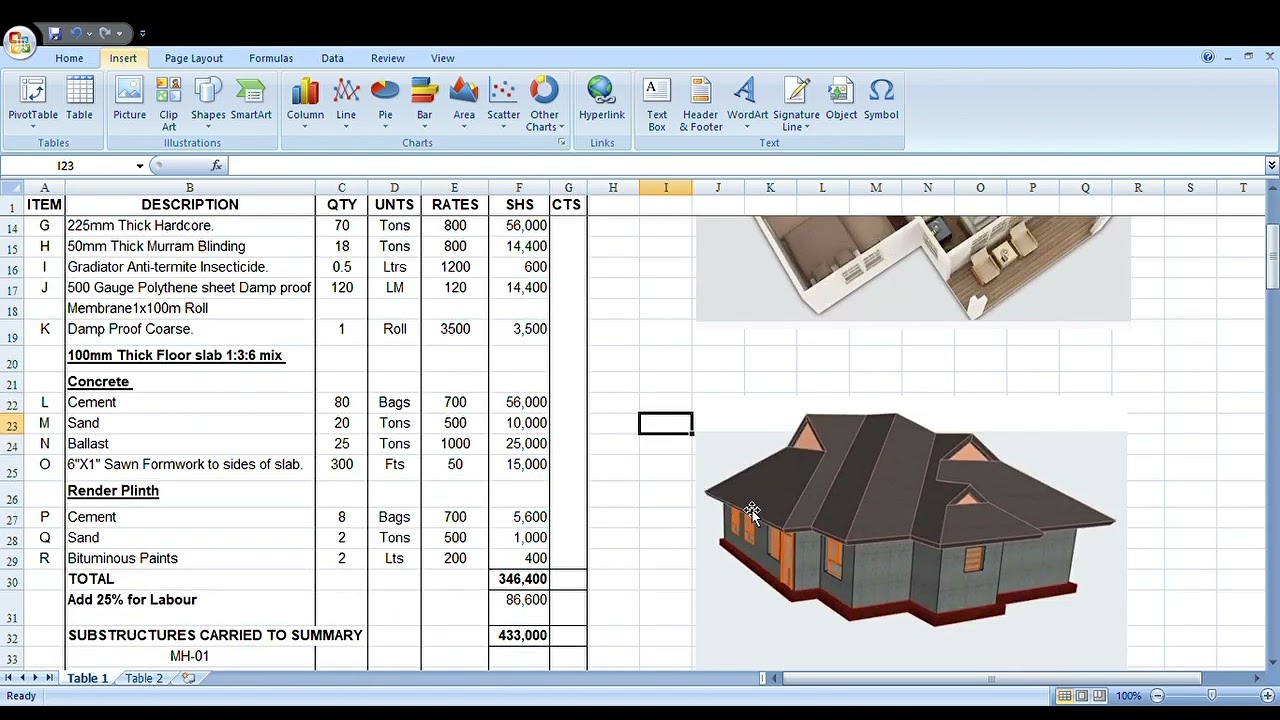This screenshot has height=720, width=1280.
Task: Switch to the Table 2 worksheet
Action: point(143,678)
